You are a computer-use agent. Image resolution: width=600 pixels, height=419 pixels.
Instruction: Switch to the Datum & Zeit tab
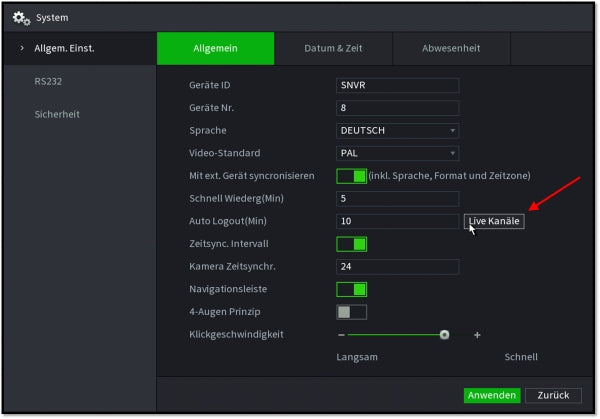tap(333, 49)
